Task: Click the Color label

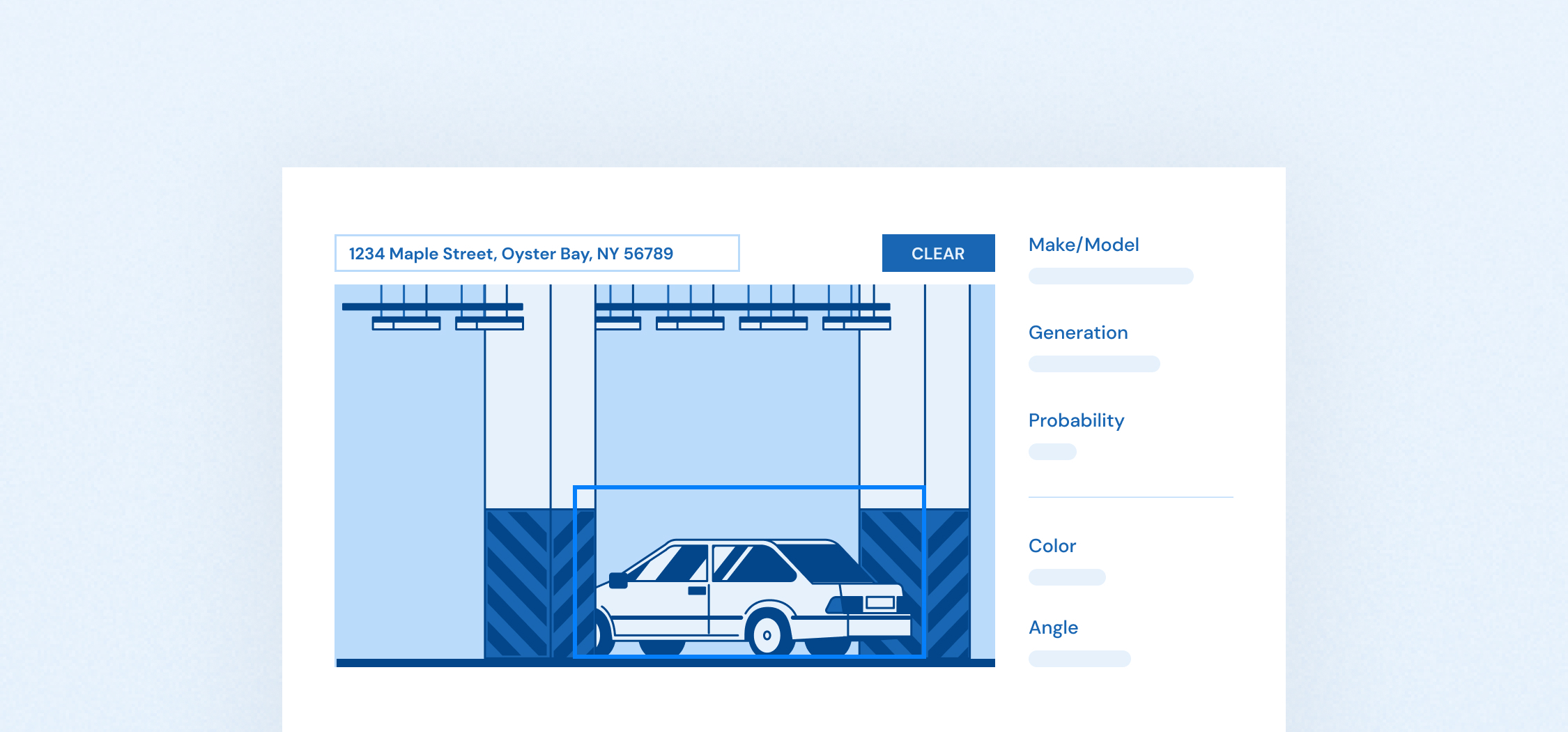Action: 1052,546
